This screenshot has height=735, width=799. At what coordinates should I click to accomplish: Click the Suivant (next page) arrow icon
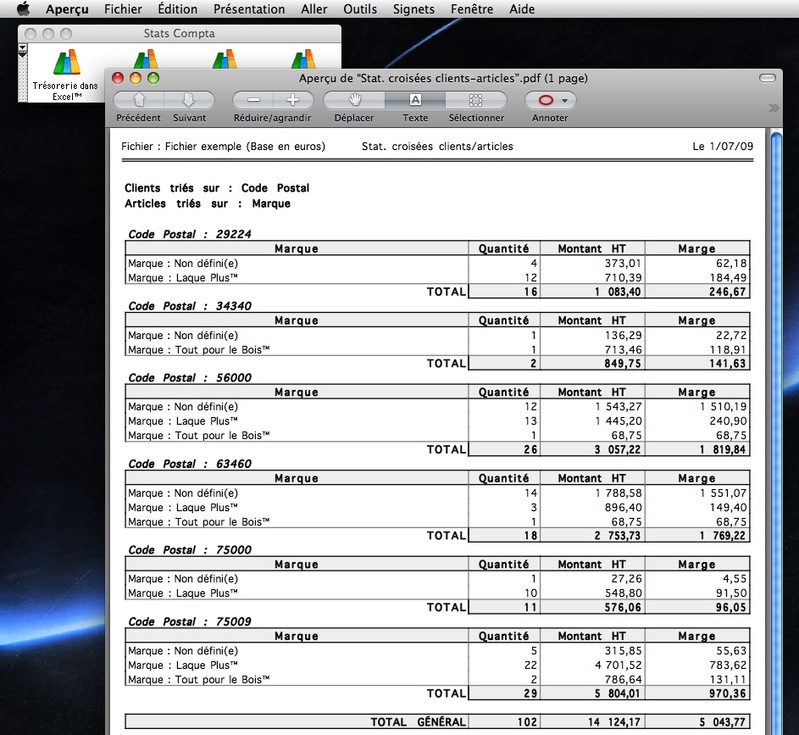189,100
